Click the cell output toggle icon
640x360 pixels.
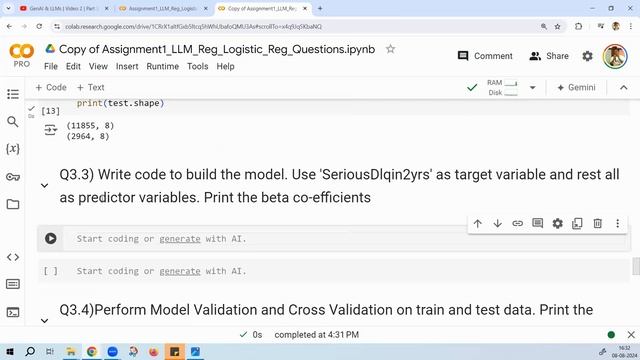(51, 130)
